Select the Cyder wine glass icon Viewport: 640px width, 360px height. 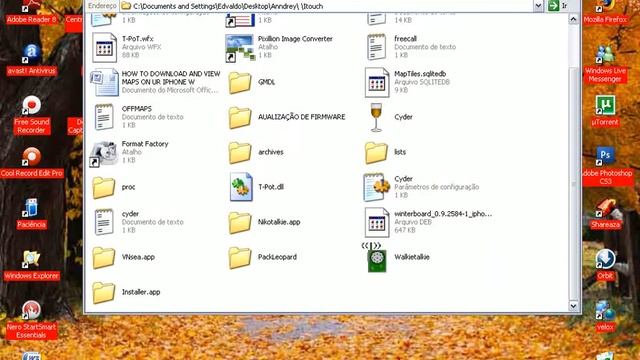pyautogui.click(x=376, y=118)
